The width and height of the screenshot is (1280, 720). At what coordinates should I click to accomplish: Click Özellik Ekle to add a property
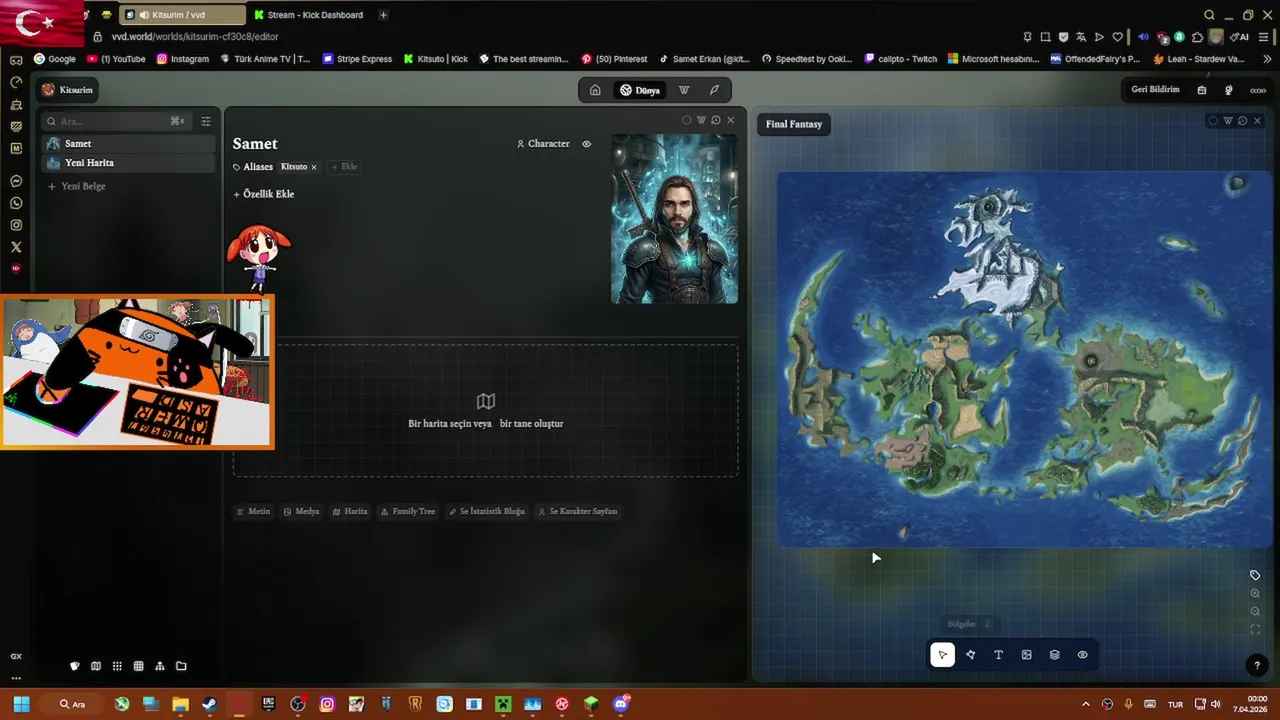click(264, 194)
